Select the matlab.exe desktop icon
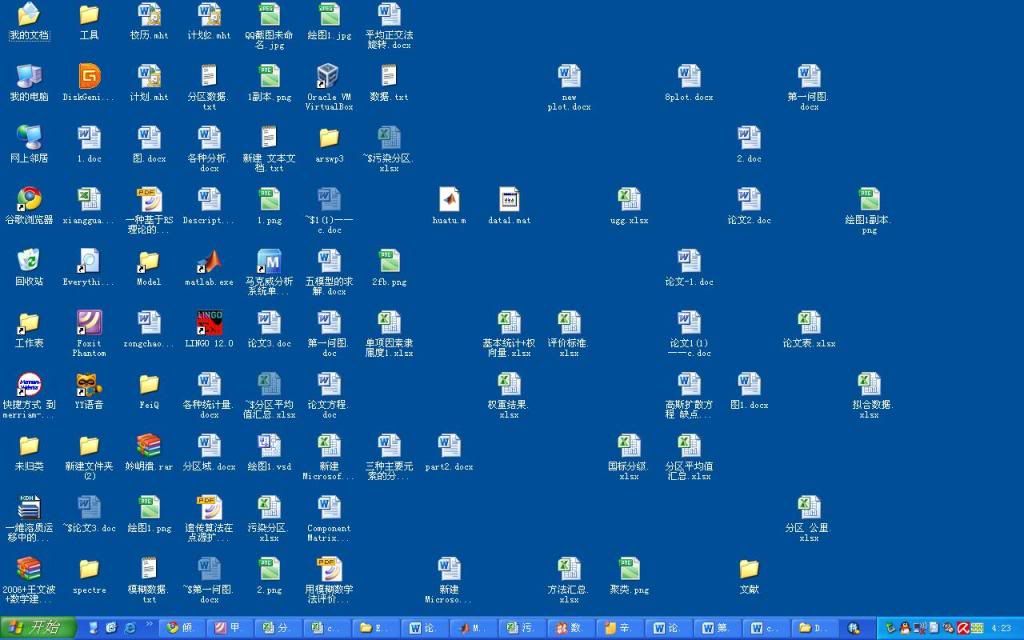The image size is (1024, 640). tap(209, 263)
